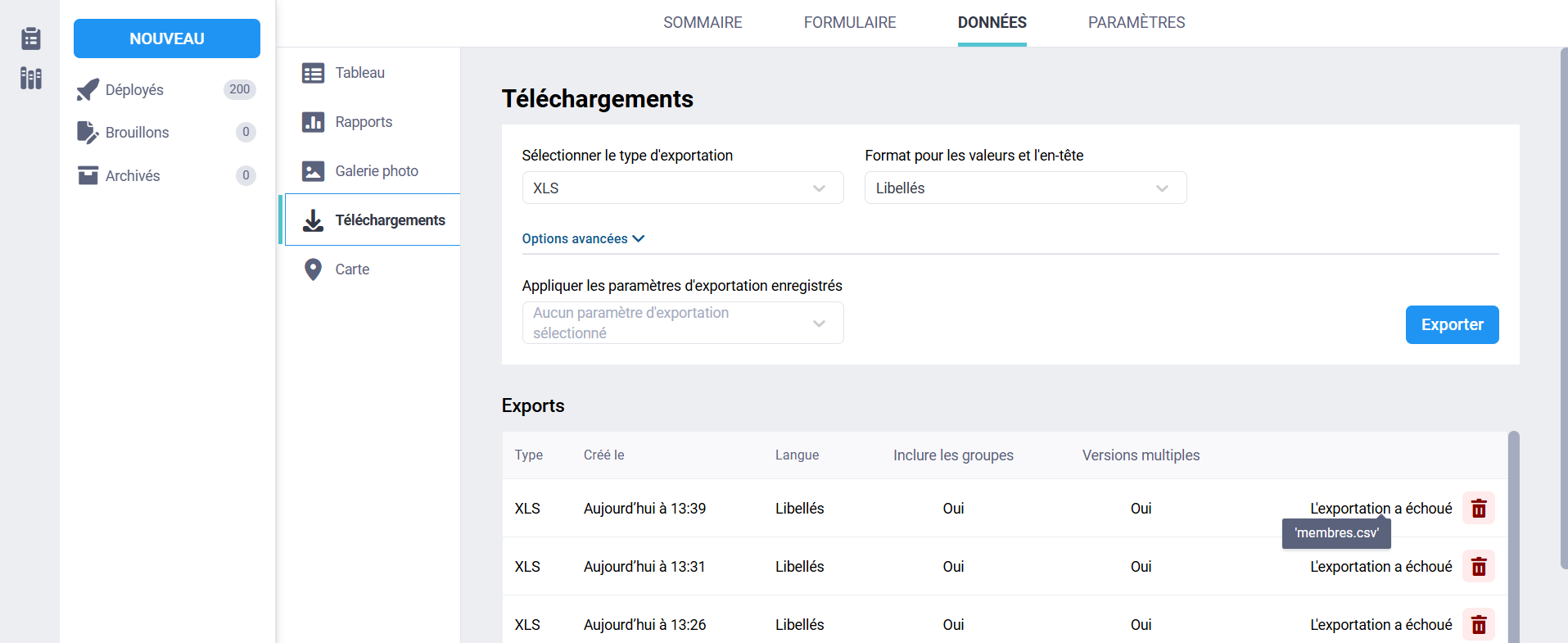Image resolution: width=1568 pixels, height=643 pixels.
Task: Delete the export created at 13:39
Action: point(1478,509)
